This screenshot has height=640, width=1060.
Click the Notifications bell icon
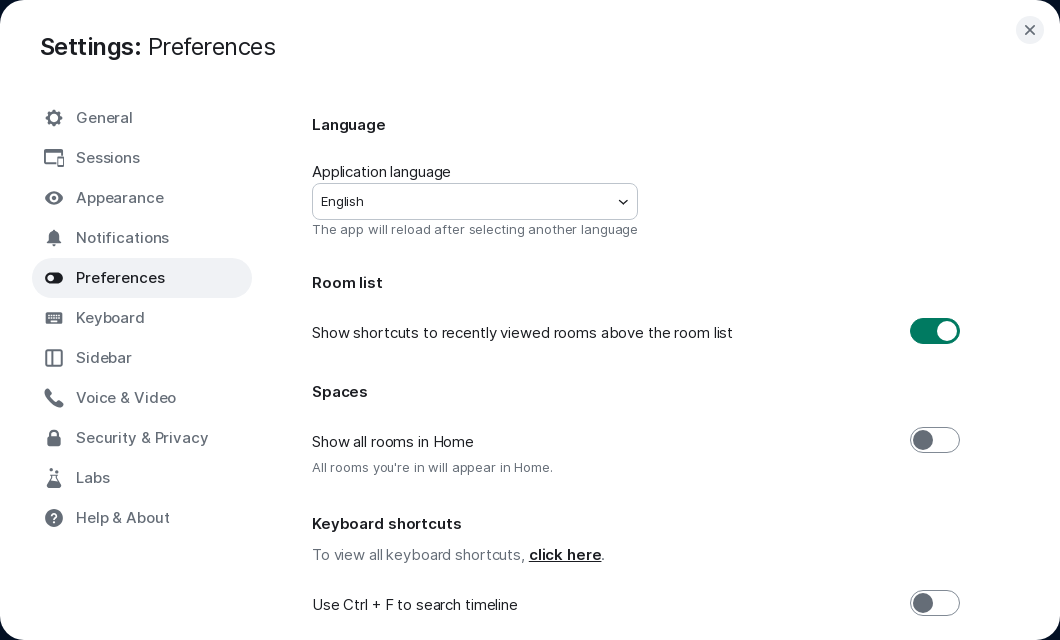coord(54,238)
